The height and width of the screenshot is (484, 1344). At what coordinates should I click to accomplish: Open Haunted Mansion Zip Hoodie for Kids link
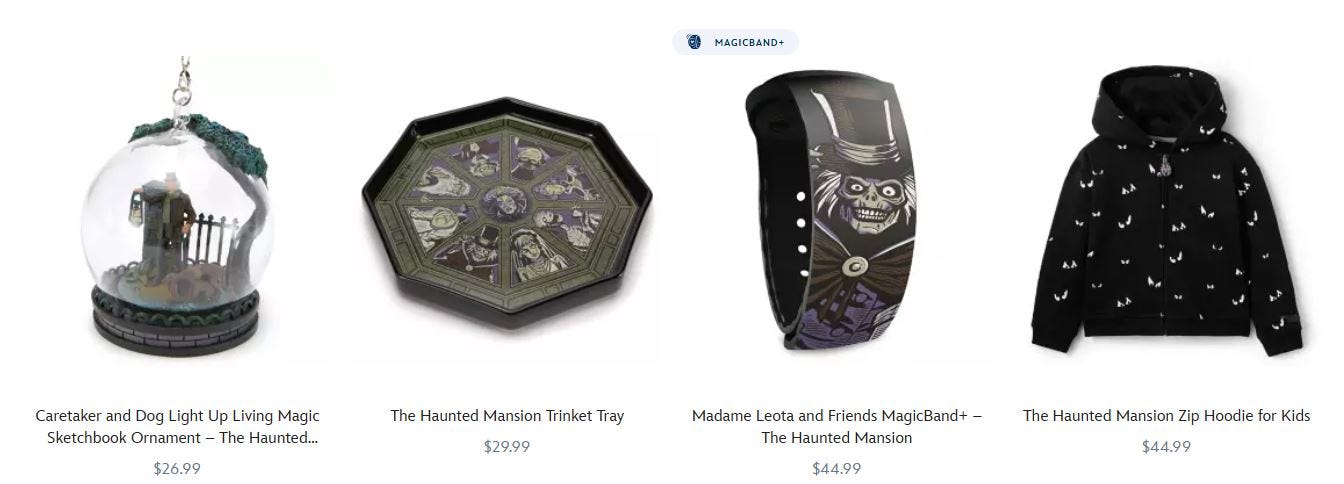click(x=1166, y=415)
